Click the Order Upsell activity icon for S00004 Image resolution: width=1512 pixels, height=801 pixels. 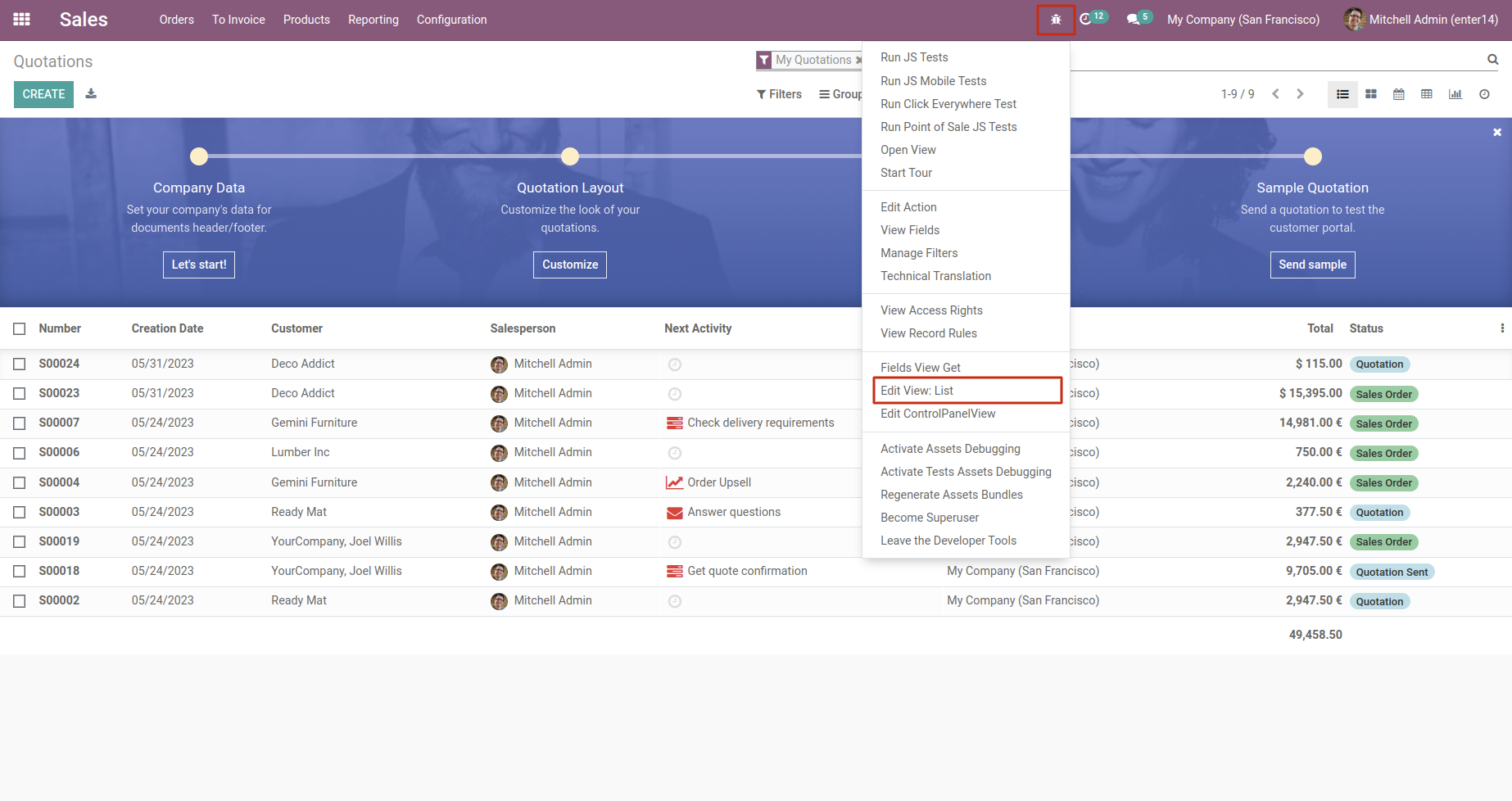[675, 482]
